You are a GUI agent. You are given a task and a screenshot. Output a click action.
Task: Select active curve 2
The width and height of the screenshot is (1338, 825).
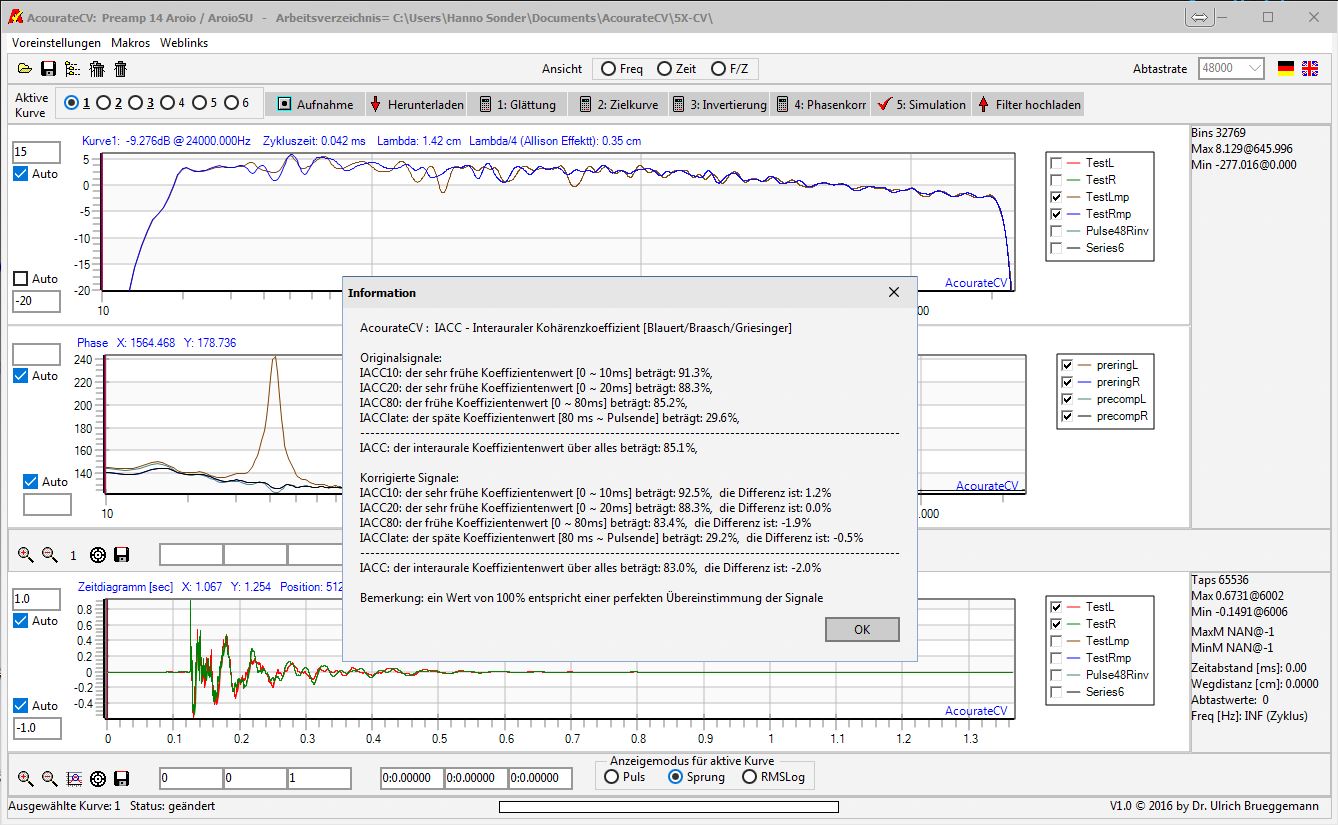(x=104, y=103)
